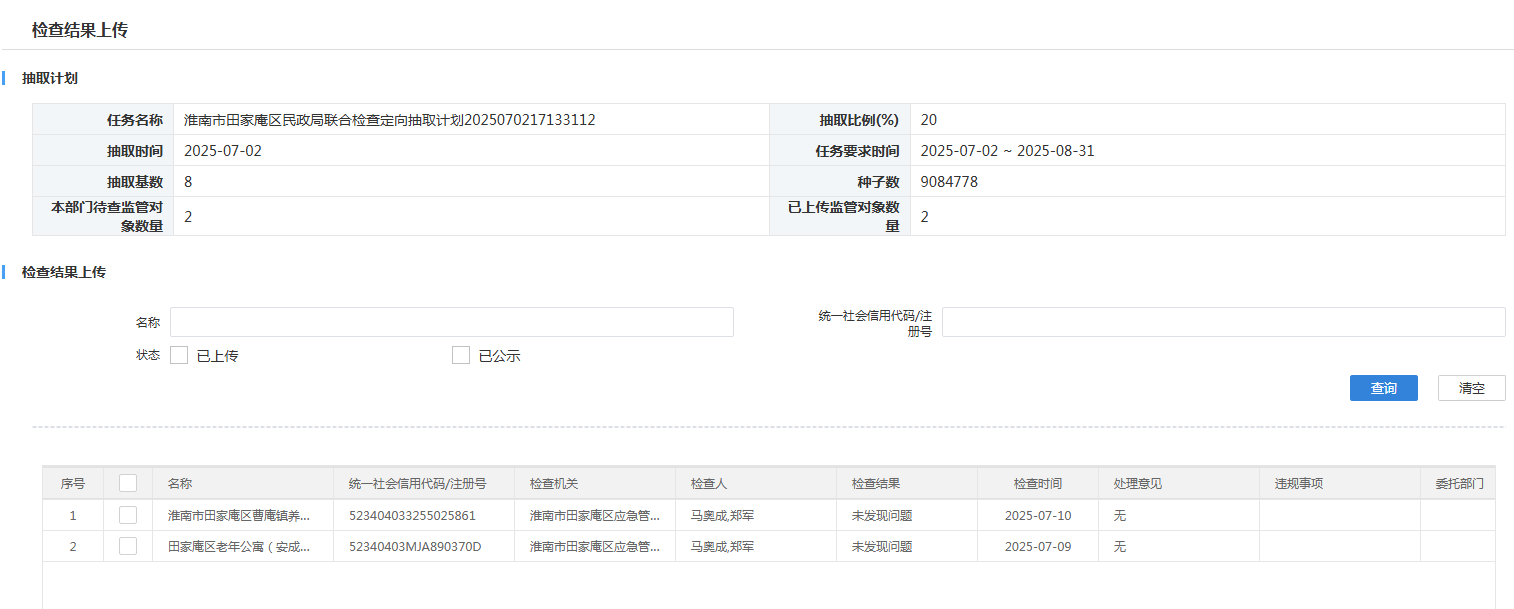The width and height of the screenshot is (1514, 609).
Task: Click the 检查机关 column header
Action: click(595, 483)
